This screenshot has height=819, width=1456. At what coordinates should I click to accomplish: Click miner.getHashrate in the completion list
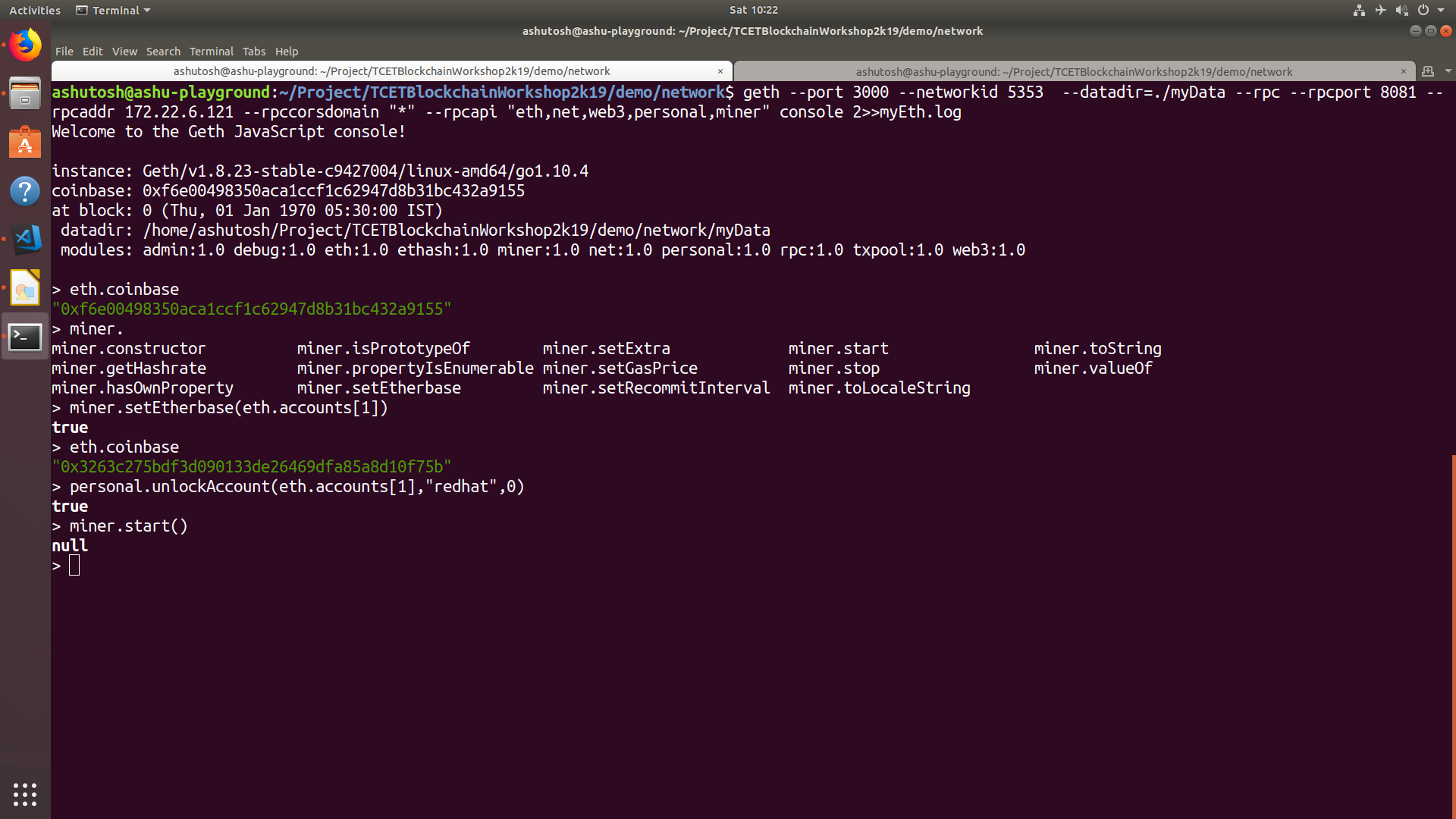click(x=129, y=369)
